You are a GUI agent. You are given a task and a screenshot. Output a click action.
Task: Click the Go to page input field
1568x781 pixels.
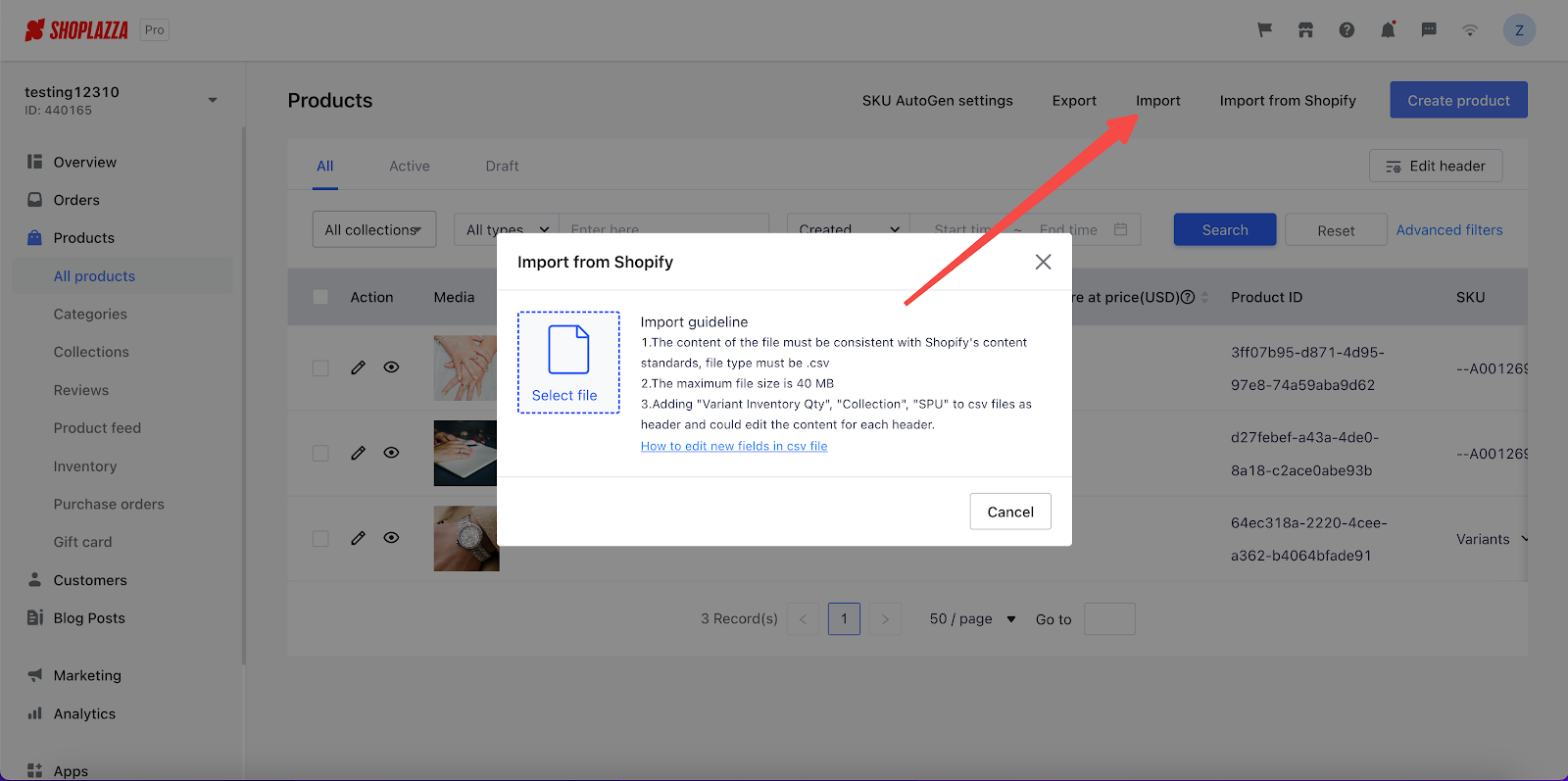(1109, 619)
